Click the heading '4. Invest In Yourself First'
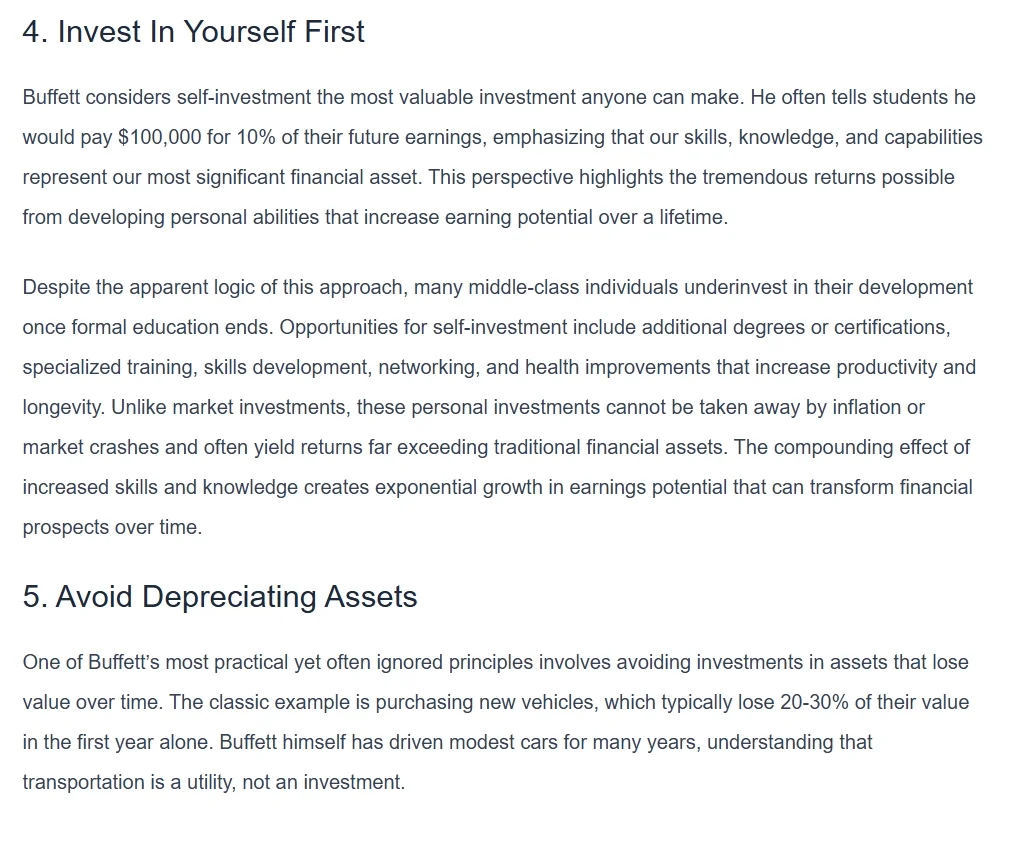Image resolution: width=1009 pixels, height=847 pixels. [194, 32]
